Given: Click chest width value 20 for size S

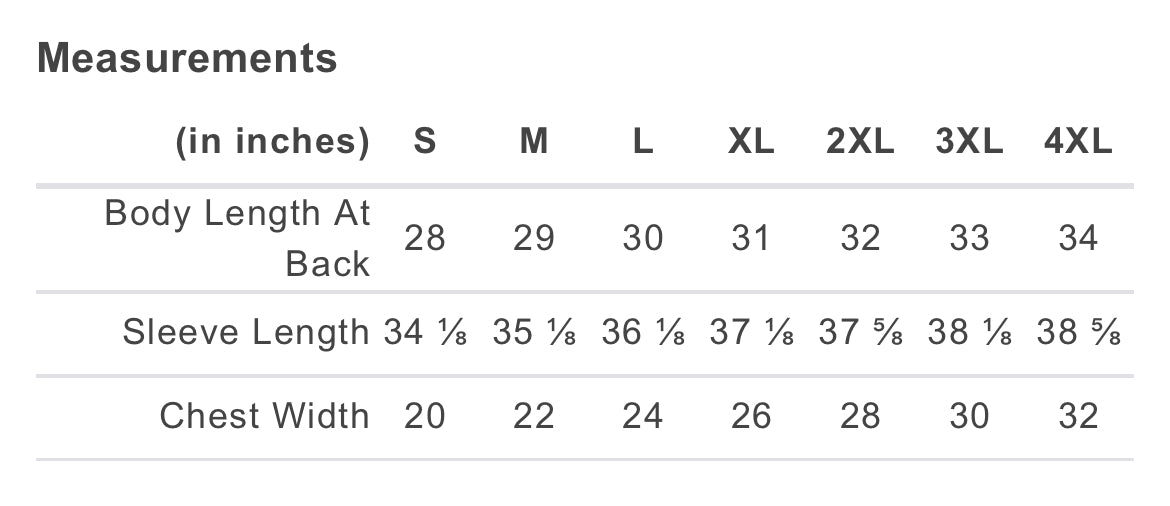Looking at the screenshot, I should pos(425,416).
